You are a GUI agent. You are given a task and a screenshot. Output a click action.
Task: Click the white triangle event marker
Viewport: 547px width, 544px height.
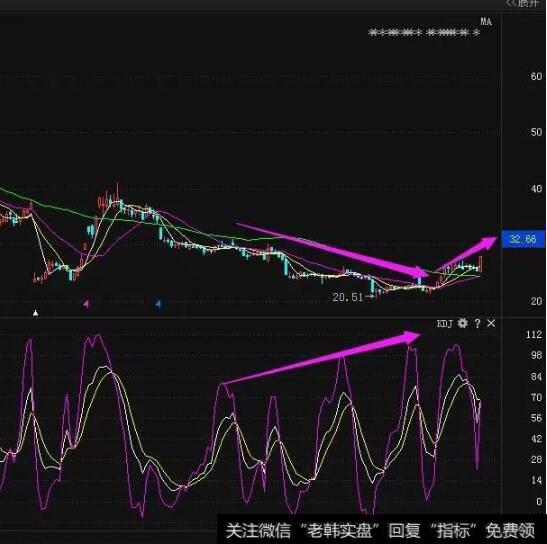click(x=36, y=313)
